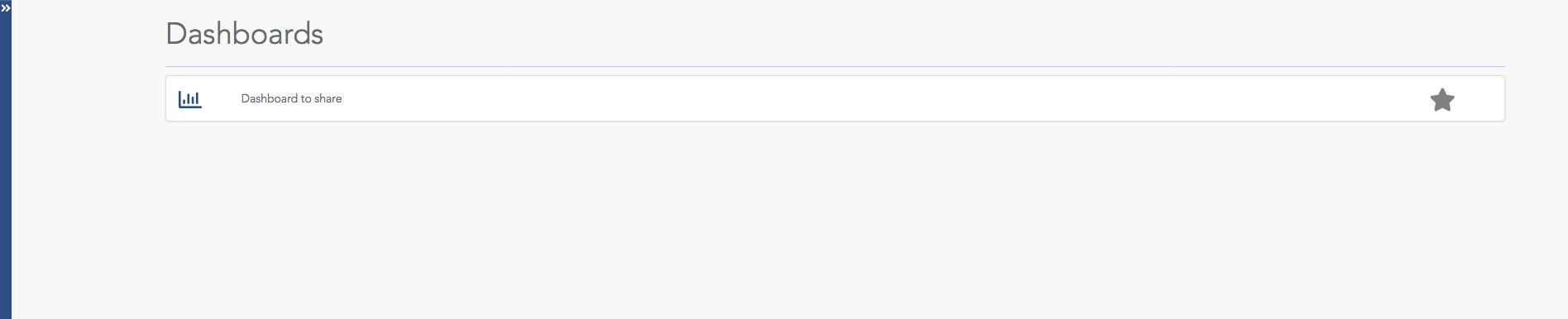1568x319 pixels.
Task: Open the "Dashboard to share" link
Action: (291, 98)
